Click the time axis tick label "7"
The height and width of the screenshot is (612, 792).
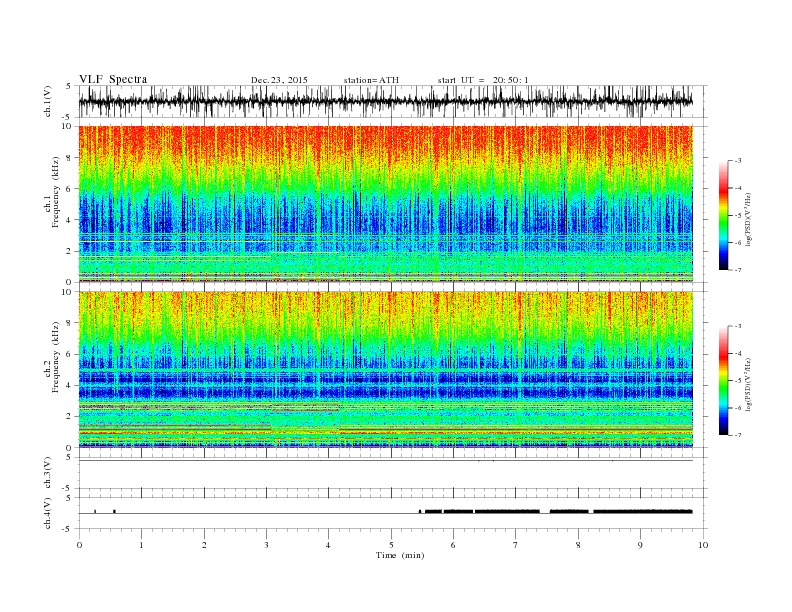click(x=516, y=545)
